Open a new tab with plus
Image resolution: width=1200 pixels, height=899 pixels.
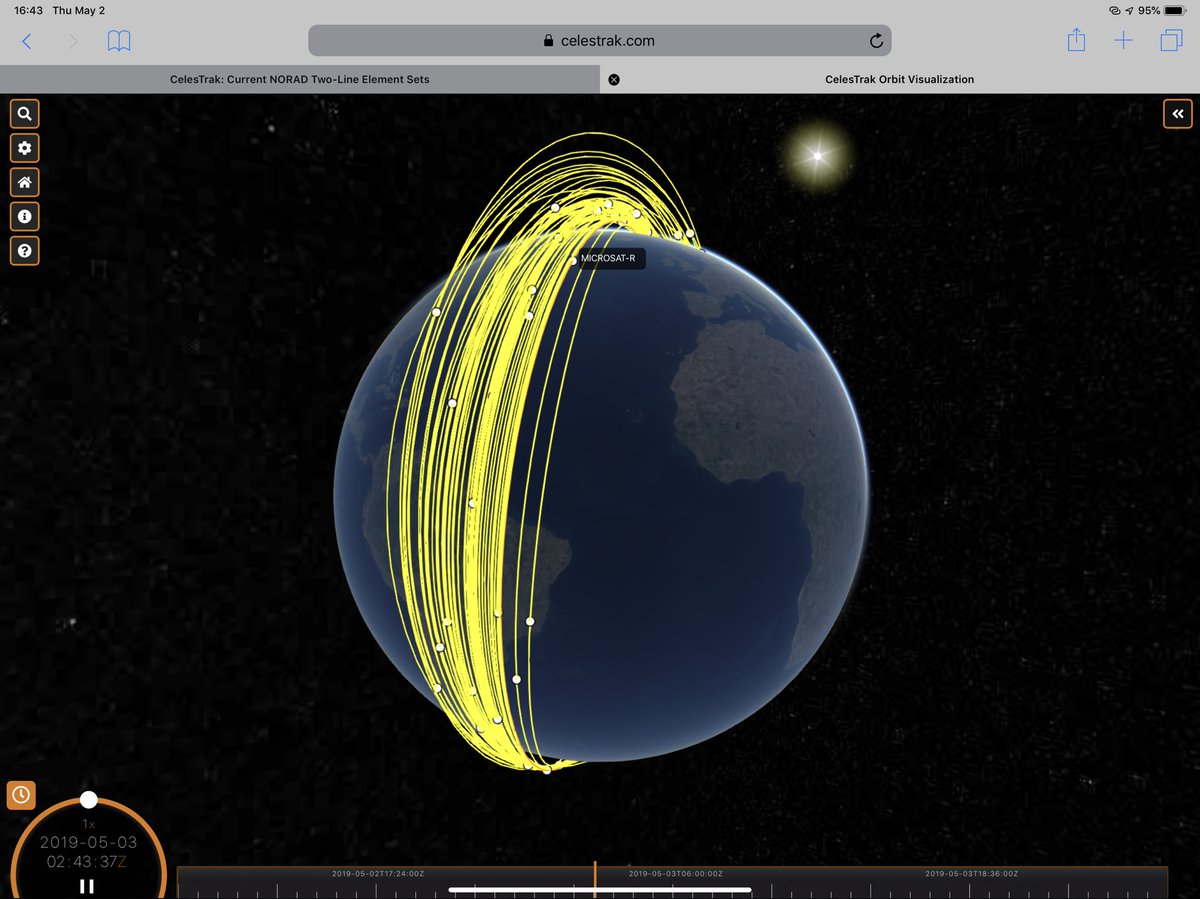coord(1124,41)
